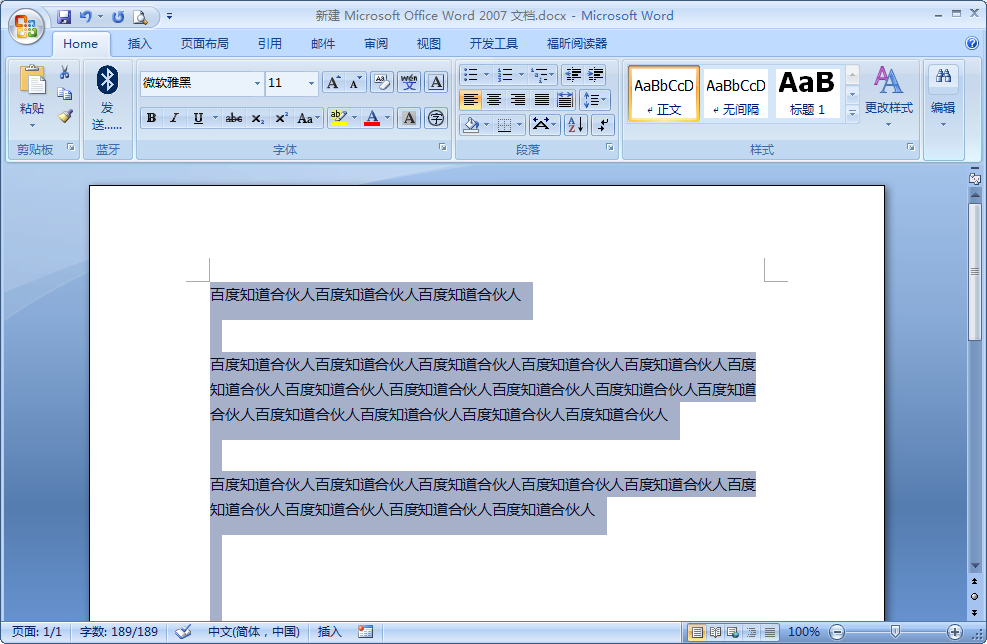Apply strikethrough to selected text
This screenshot has height=644, width=987.
[234, 118]
